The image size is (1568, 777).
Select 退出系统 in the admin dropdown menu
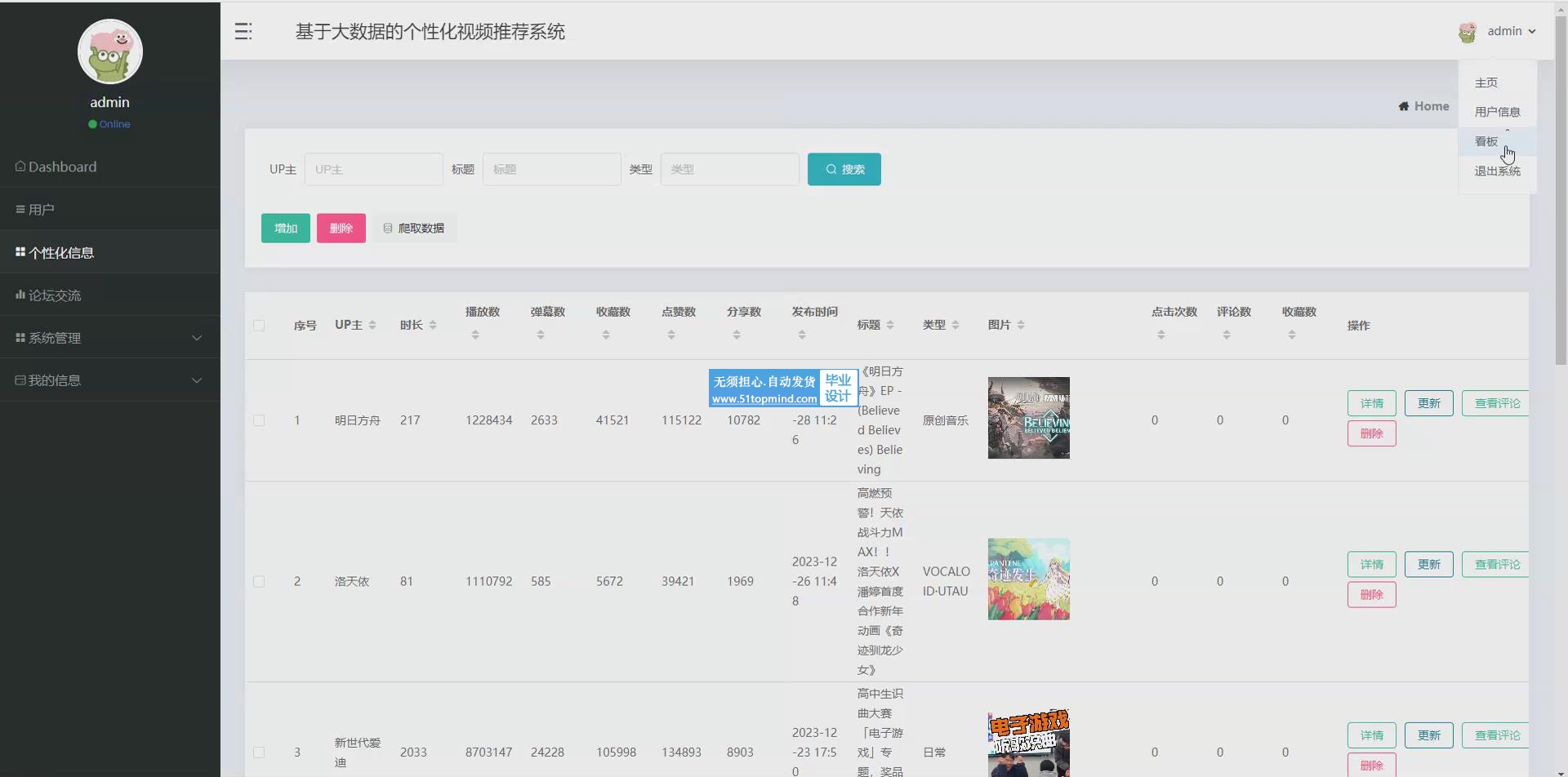(1497, 171)
